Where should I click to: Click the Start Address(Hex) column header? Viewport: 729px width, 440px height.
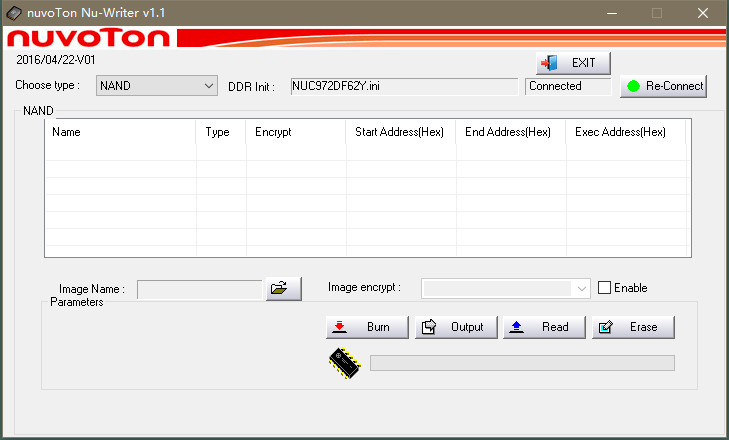pos(400,132)
